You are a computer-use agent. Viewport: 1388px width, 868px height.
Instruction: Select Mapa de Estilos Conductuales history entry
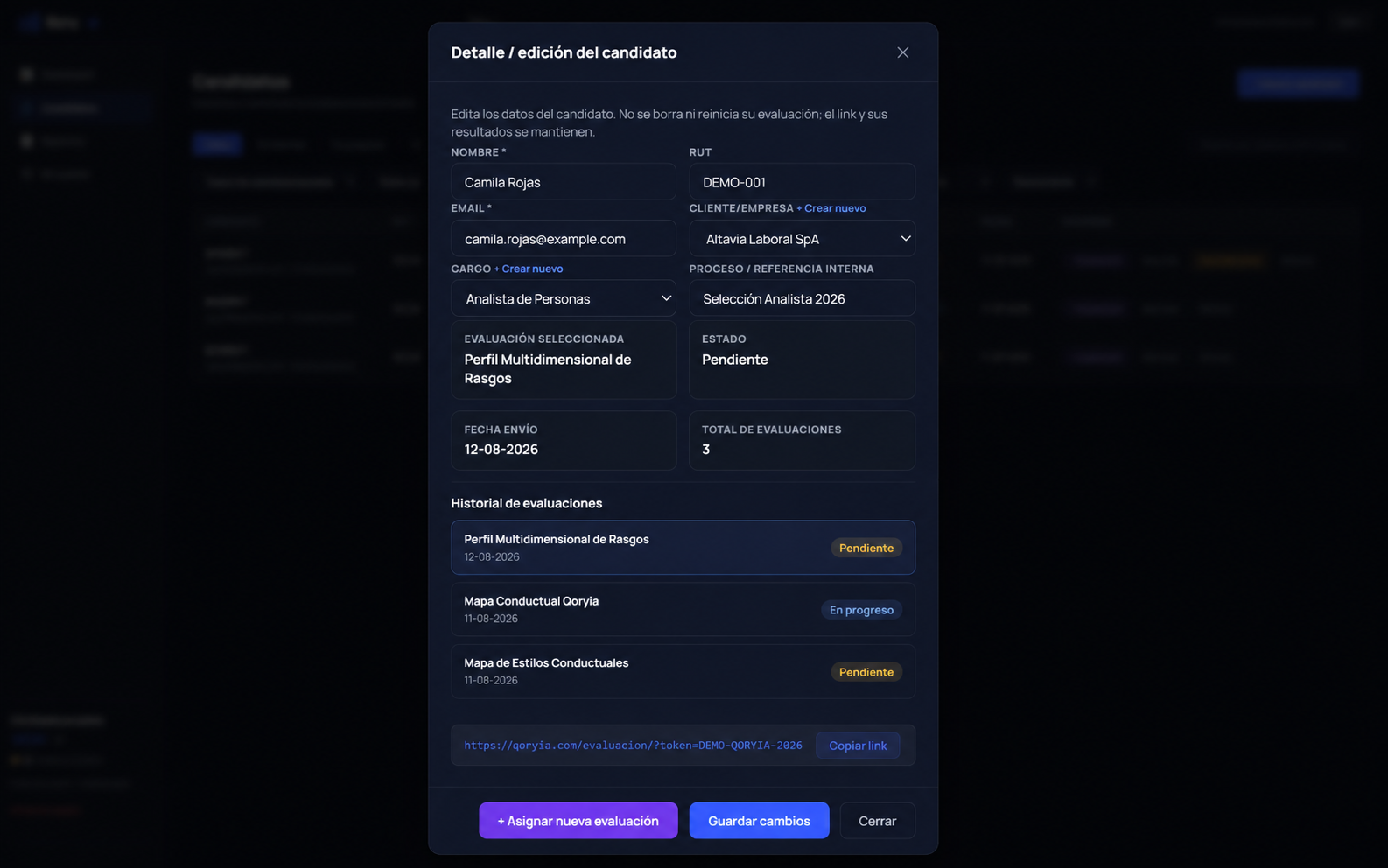click(x=683, y=671)
